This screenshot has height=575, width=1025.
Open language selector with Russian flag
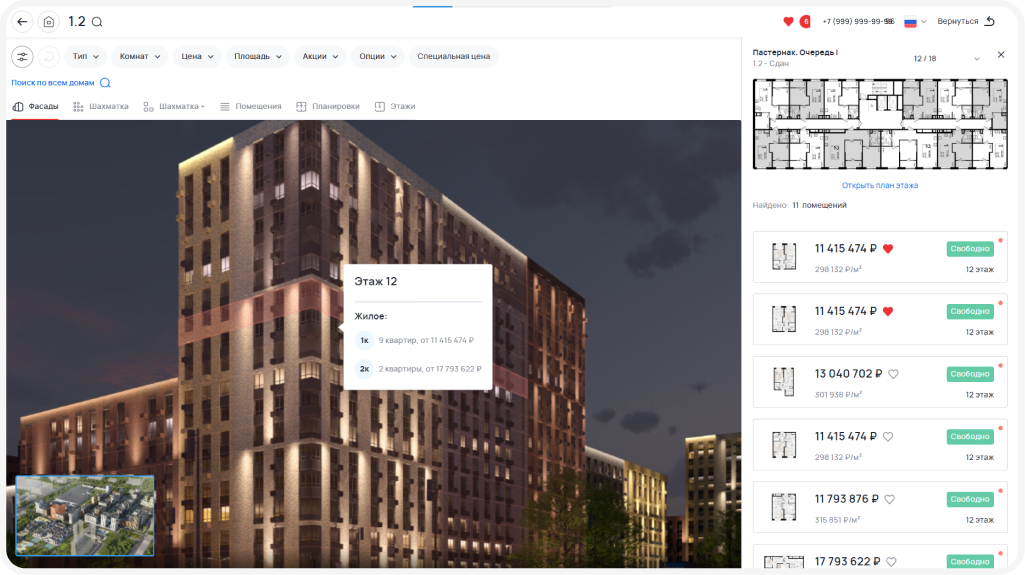click(915, 22)
